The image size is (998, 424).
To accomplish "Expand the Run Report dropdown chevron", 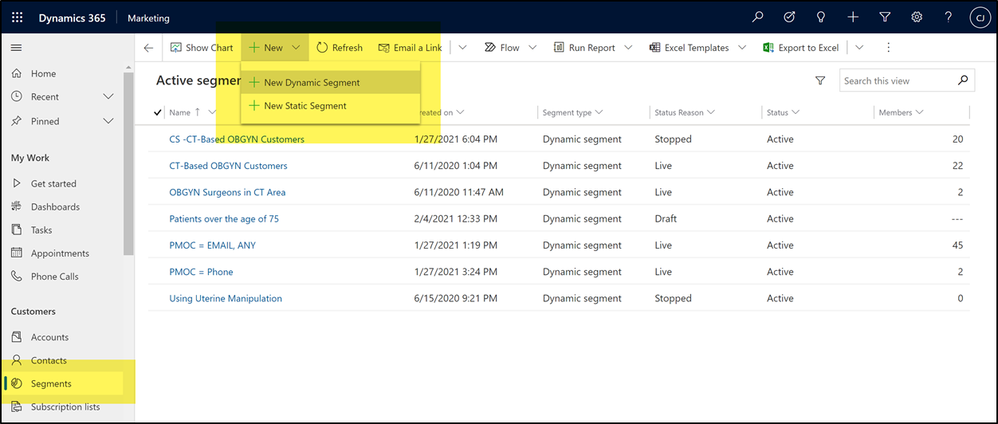I will click(x=628, y=48).
